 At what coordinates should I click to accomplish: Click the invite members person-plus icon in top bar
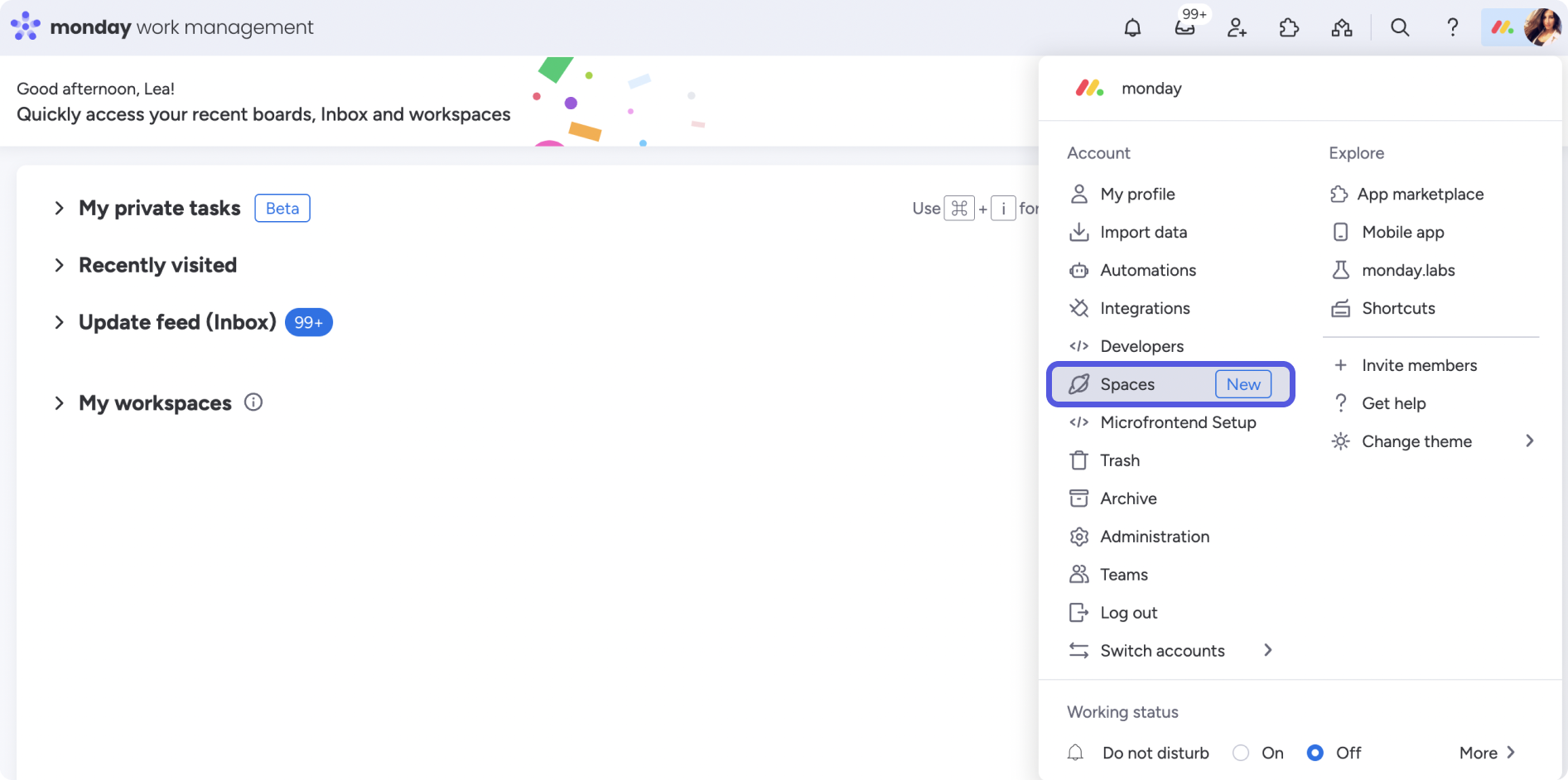[1238, 27]
